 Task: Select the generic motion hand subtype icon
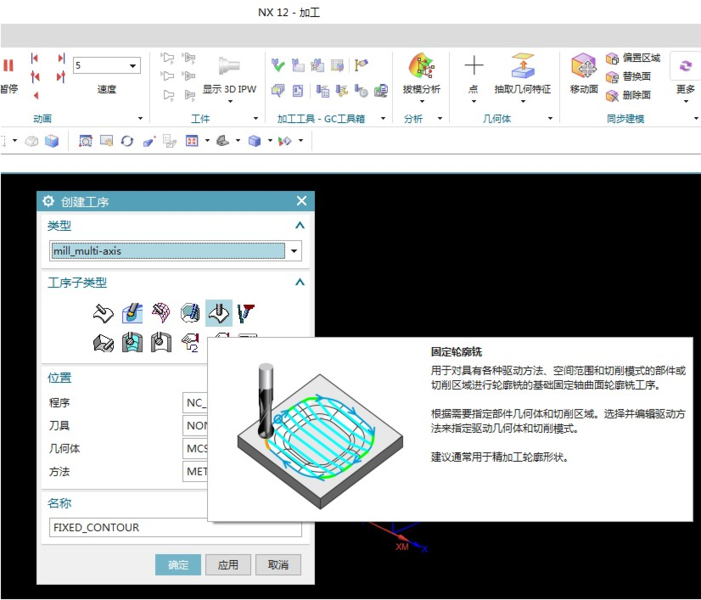coord(190,343)
